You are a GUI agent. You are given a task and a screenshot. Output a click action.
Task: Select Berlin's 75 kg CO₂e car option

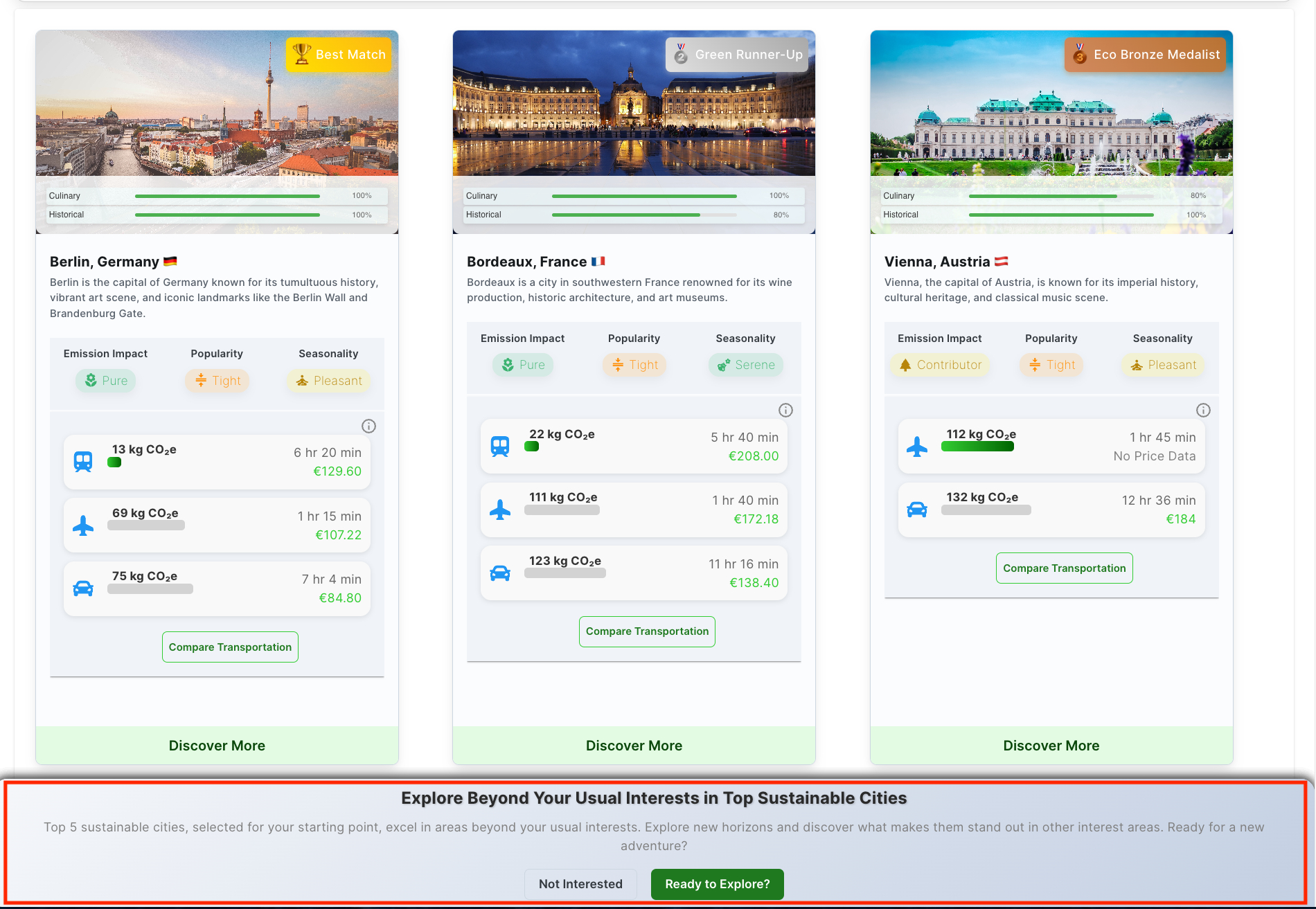[x=217, y=588]
